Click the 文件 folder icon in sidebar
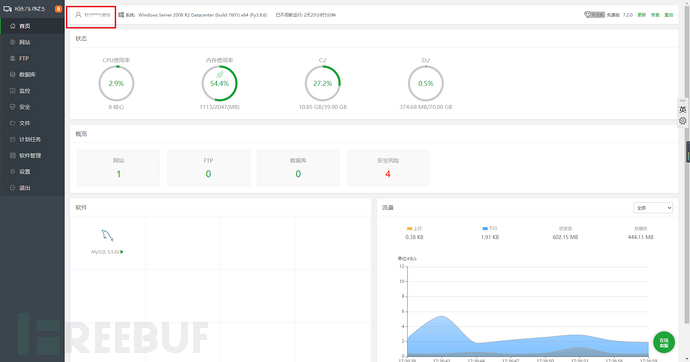The height and width of the screenshot is (362, 690). point(12,123)
